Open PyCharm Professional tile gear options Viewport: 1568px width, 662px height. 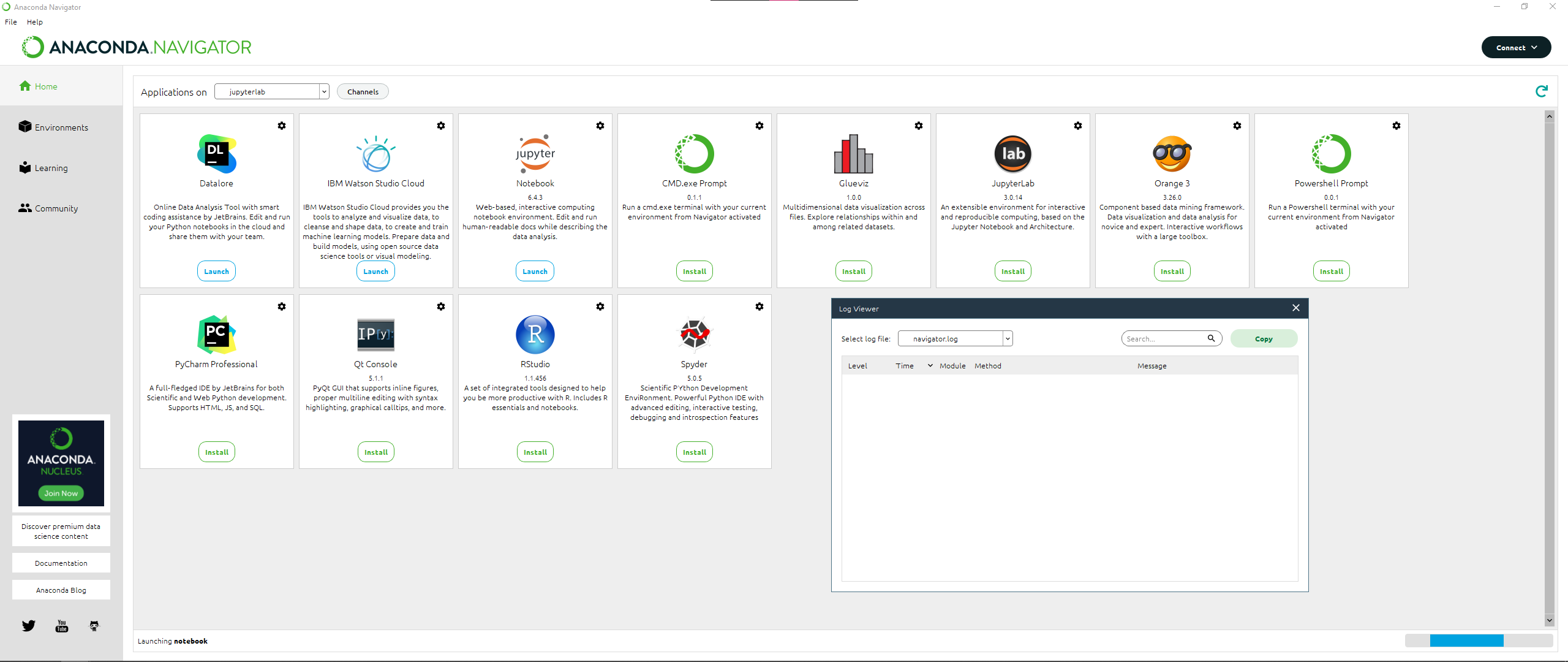pyautogui.click(x=282, y=306)
